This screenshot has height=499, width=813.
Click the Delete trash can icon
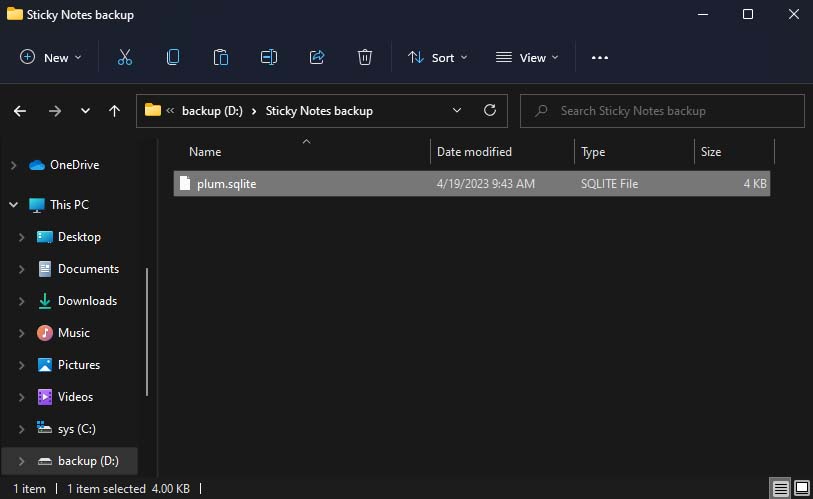click(x=365, y=58)
